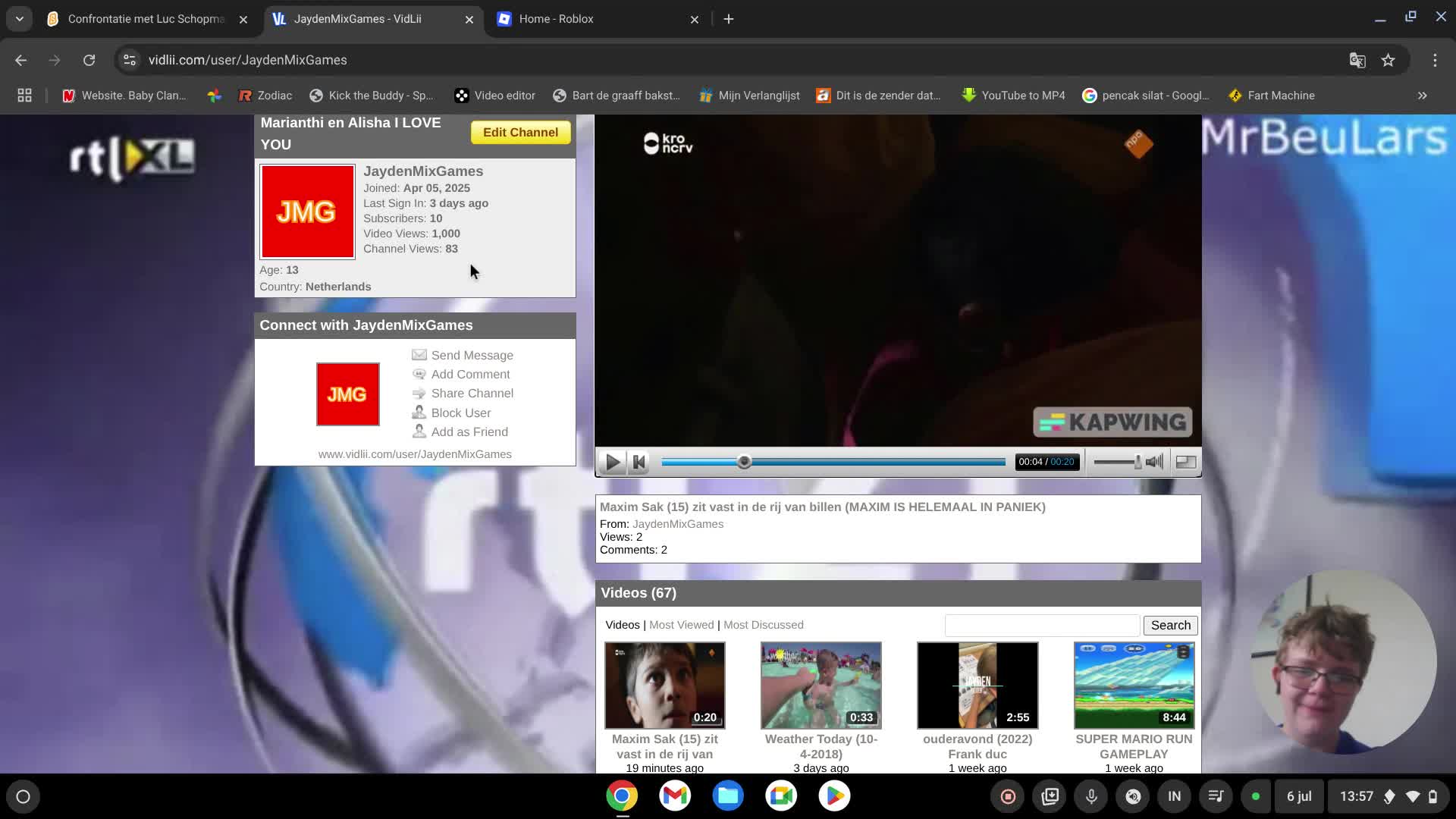Click Send Message link
This screenshot has height=819, width=1456.
coord(472,355)
